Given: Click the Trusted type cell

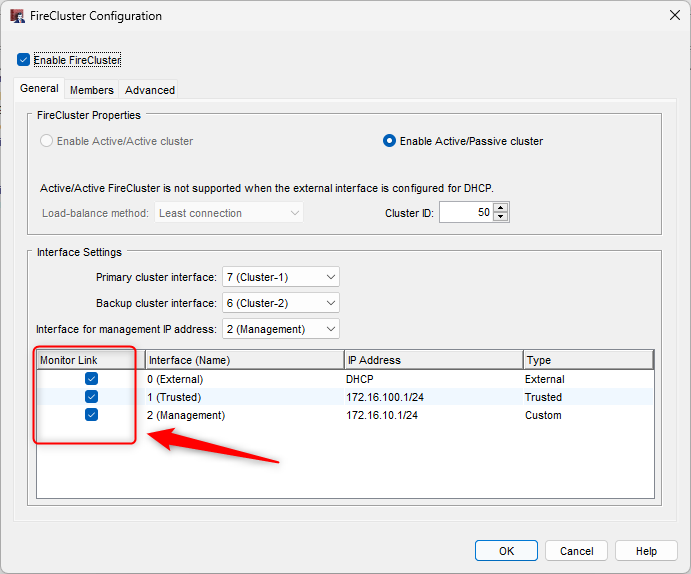Looking at the screenshot, I should click(x=543, y=397).
